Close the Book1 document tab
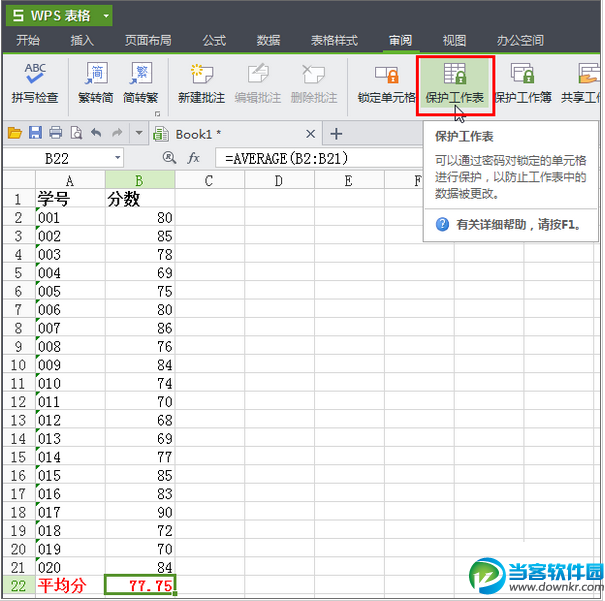The width and height of the screenshot is (605, 601). click(x=310, y=134)
